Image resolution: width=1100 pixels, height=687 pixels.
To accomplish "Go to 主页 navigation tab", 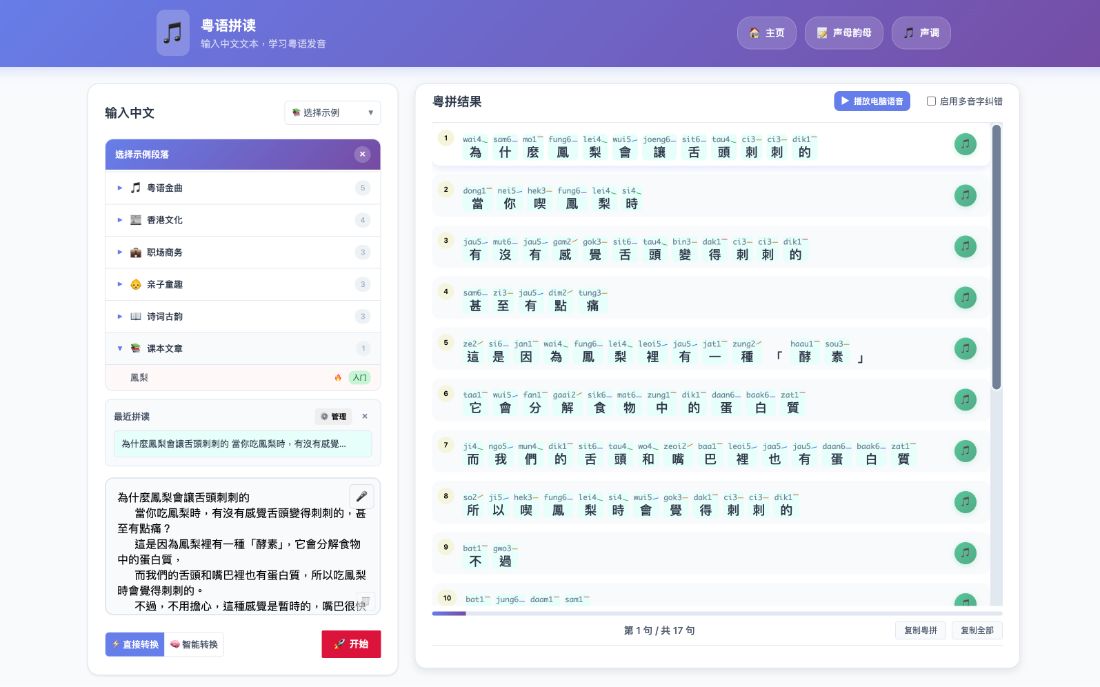I will coord(767,33).
